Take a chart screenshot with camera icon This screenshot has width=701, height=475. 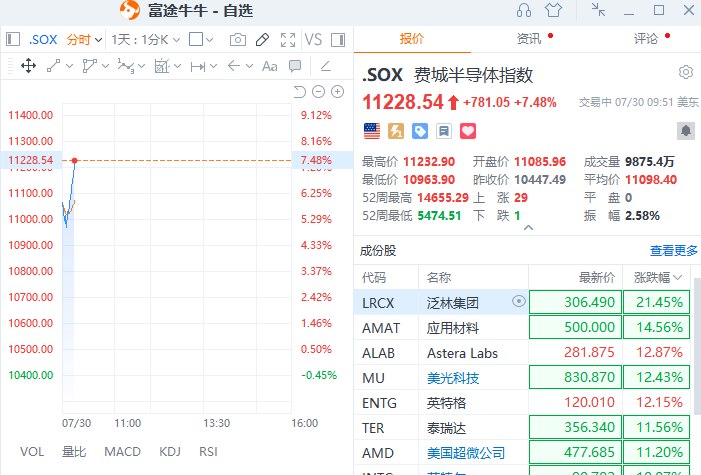237,40
